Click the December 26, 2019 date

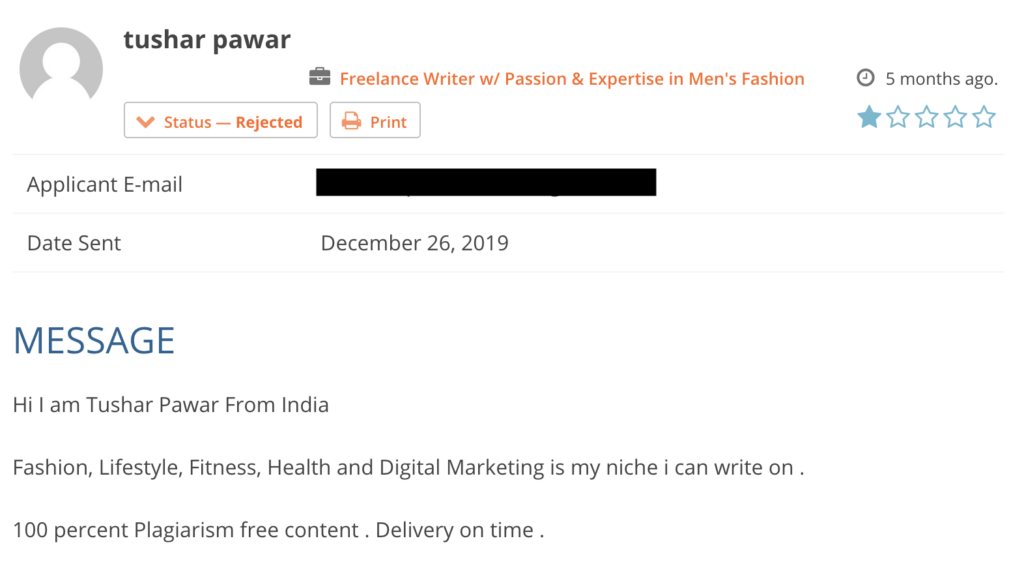(415, 243)
